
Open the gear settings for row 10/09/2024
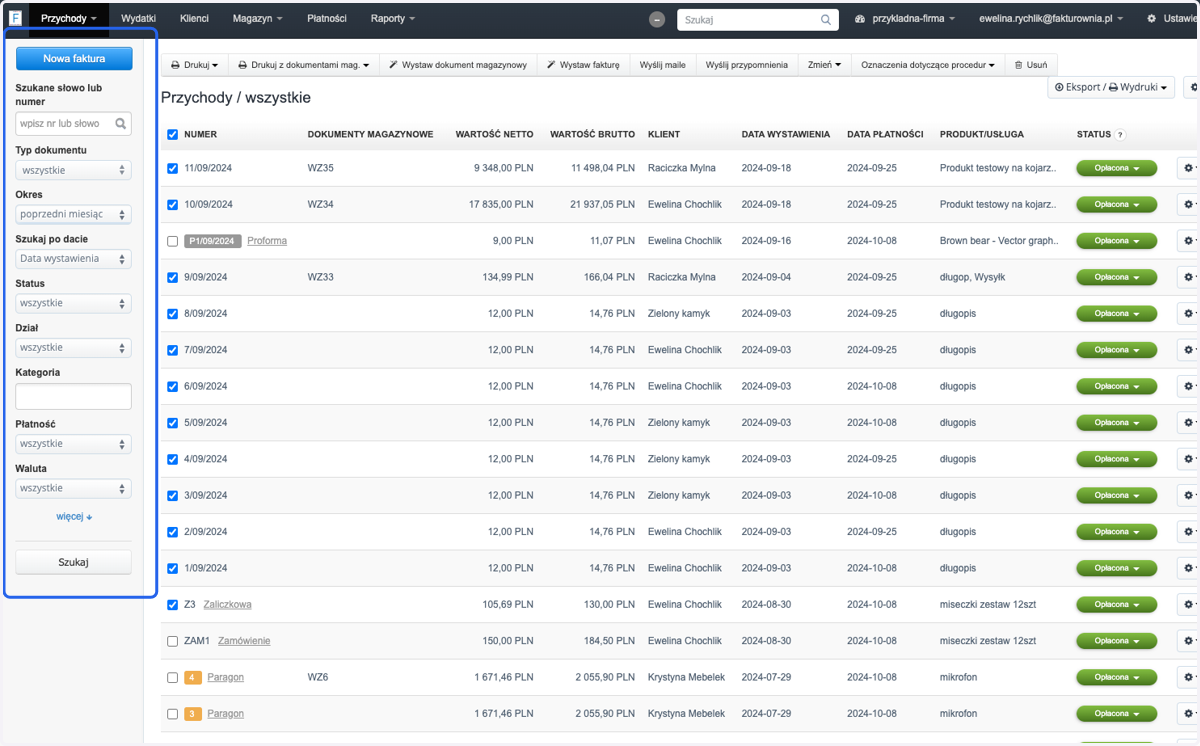tap(1189, 204)
